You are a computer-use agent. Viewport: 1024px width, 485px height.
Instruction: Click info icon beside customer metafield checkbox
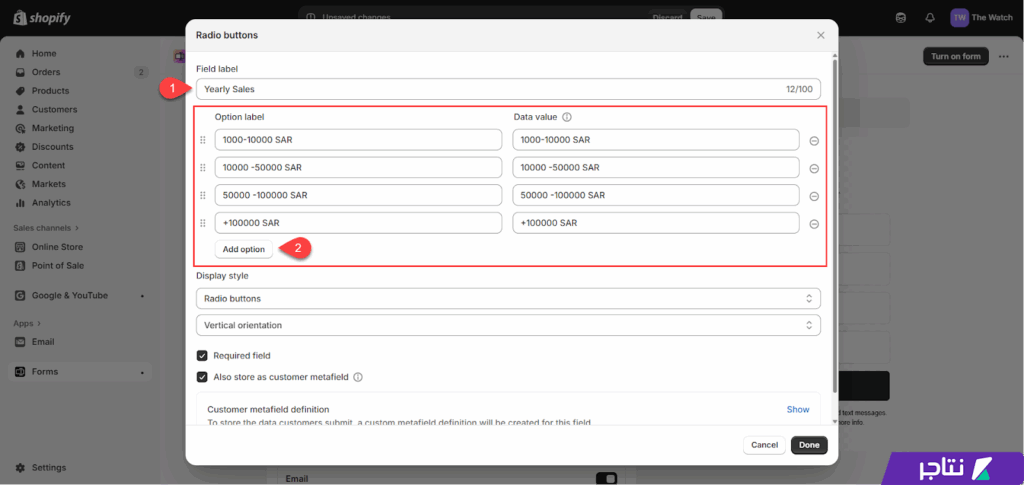point(358,378)
